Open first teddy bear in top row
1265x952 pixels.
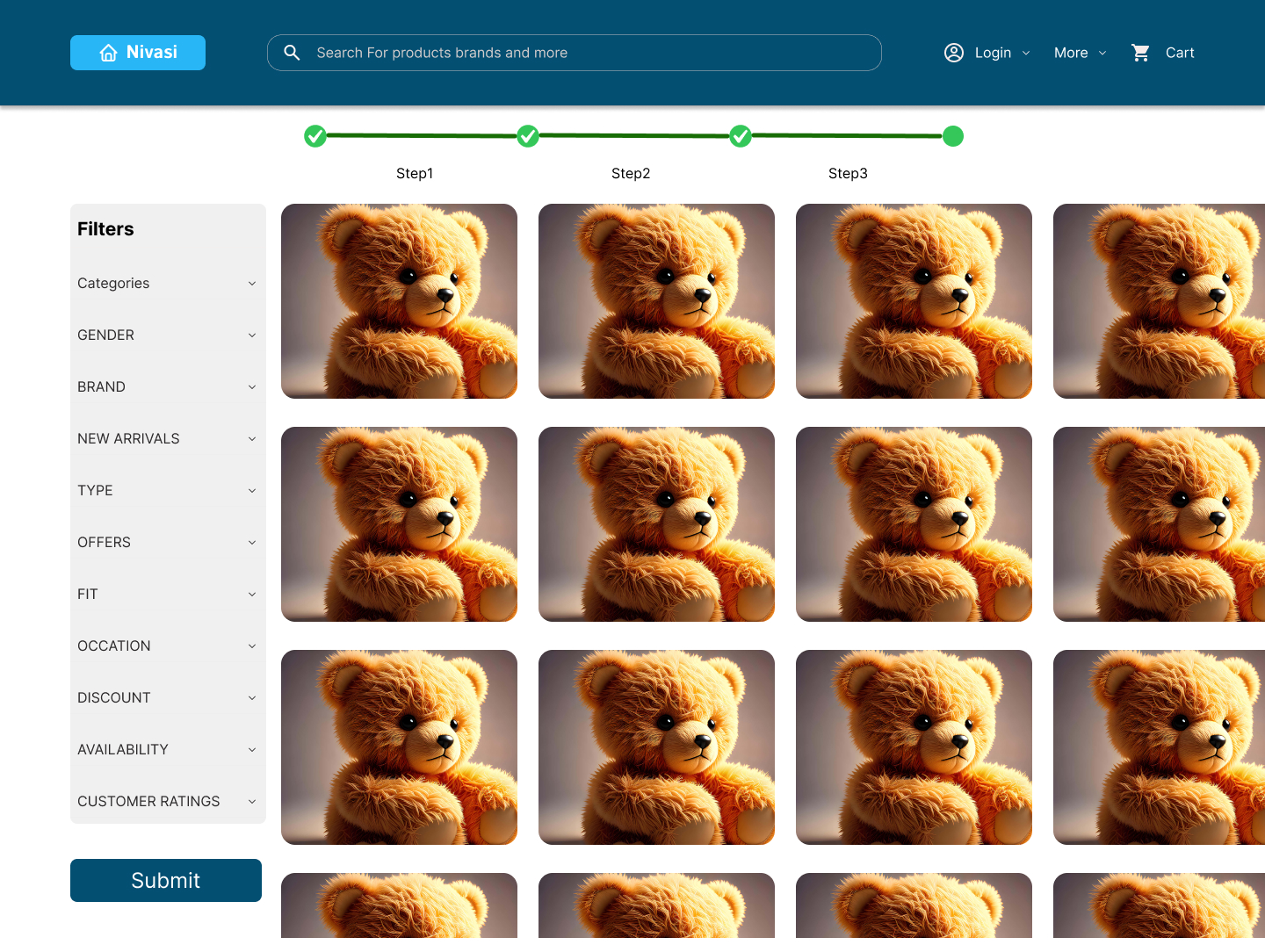(399, 301)
